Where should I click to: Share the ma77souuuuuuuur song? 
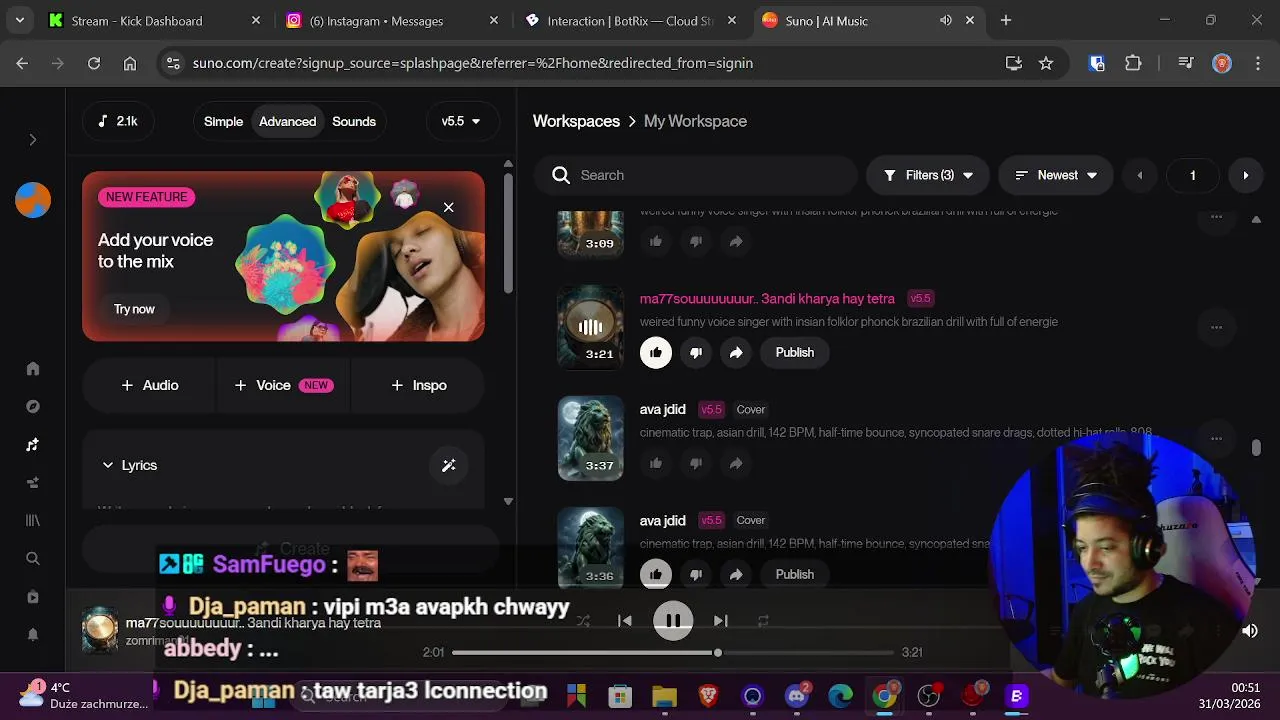[x=736, y=352]
